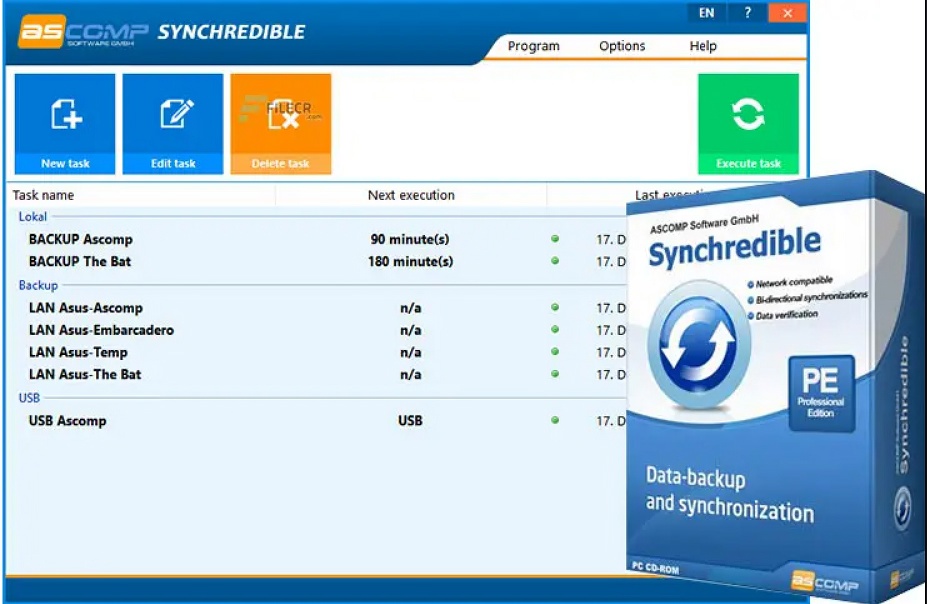Select the BACKUP The Bat task
927x604 pixels.
point(80,261)
